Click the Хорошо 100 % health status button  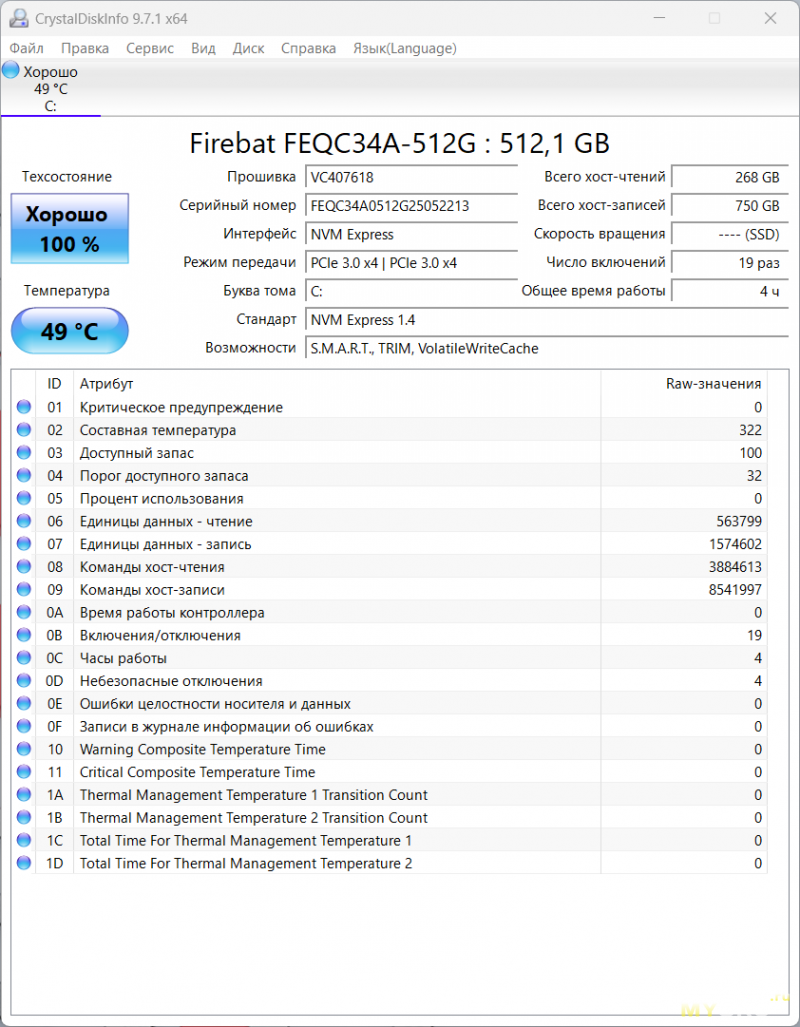tap(70, 229)
